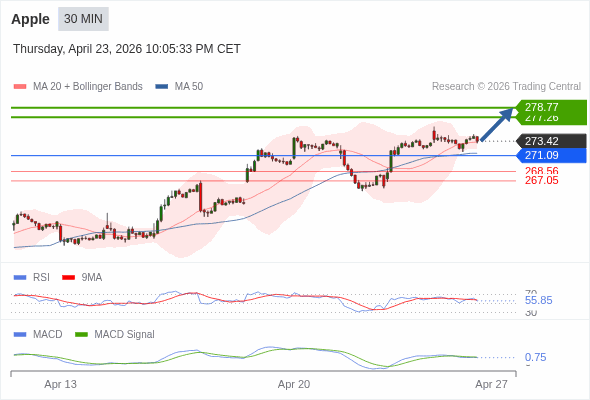The height and width of the screenshot is (400, 590).
Task: Select the 273.42 current price tag
Action: (551, 141)
